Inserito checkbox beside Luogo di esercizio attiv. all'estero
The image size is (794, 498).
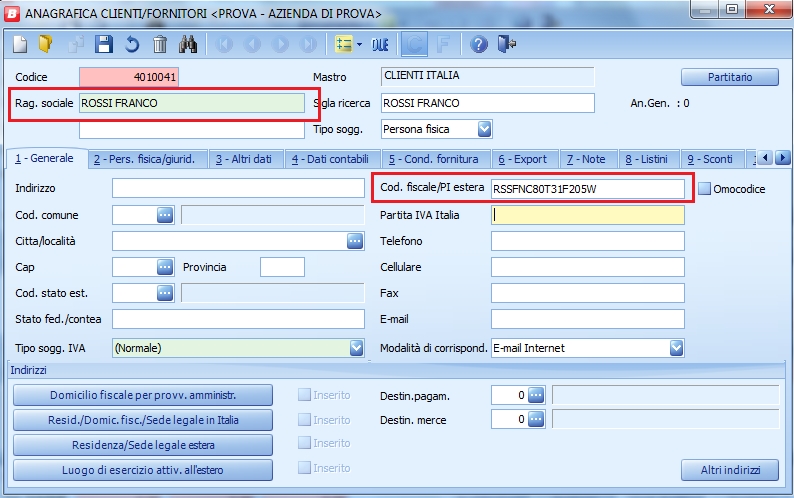(x=304, y=468)
